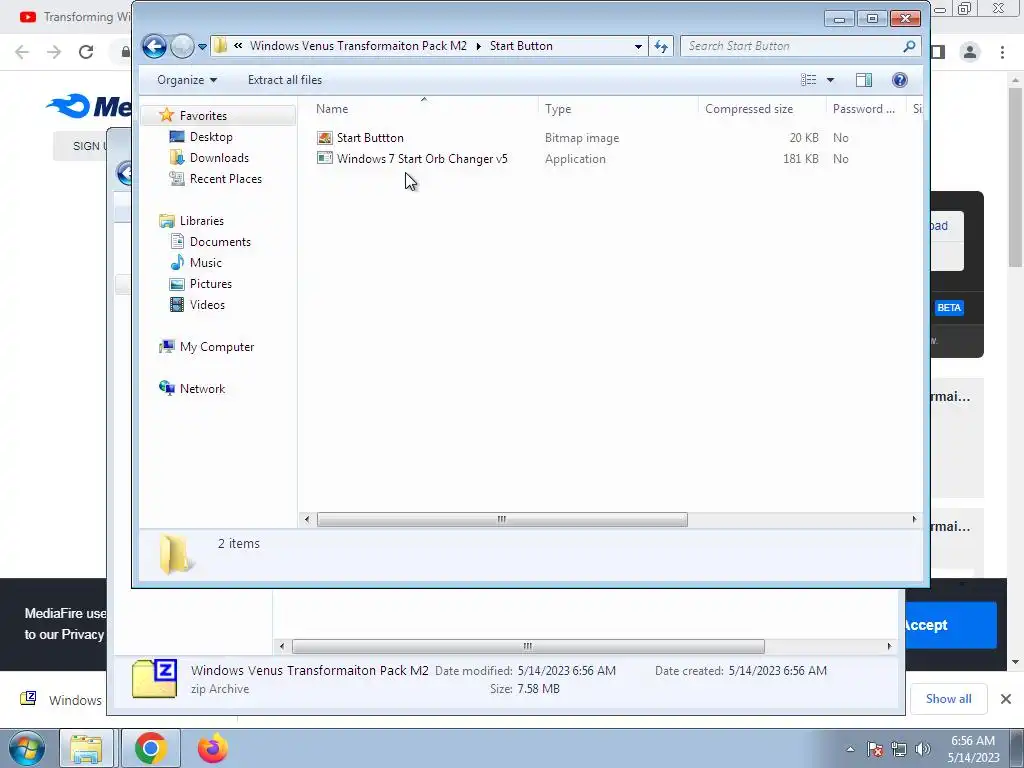Open the Explorer help icon

899,80
